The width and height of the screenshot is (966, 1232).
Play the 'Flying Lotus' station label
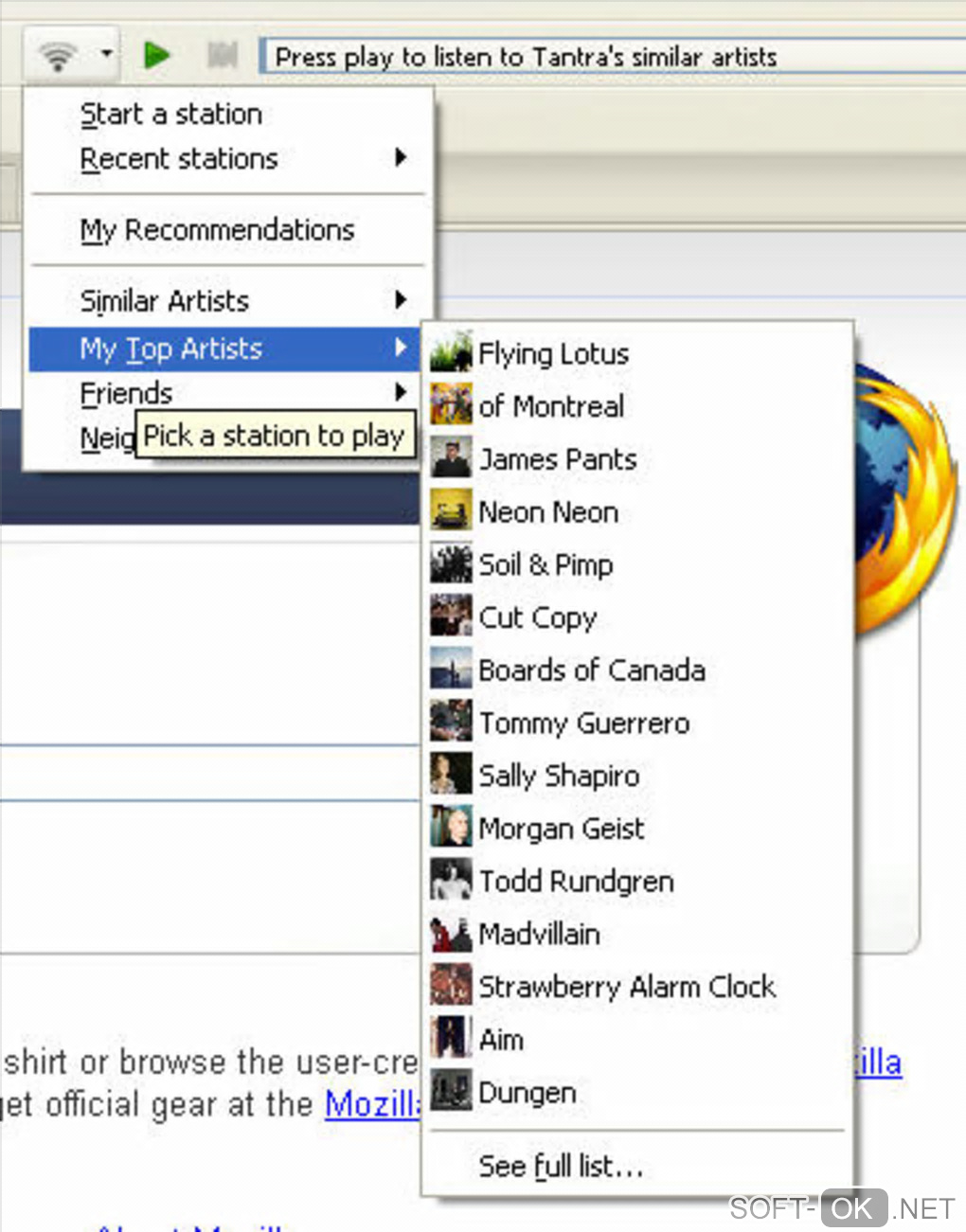[553, 354]
